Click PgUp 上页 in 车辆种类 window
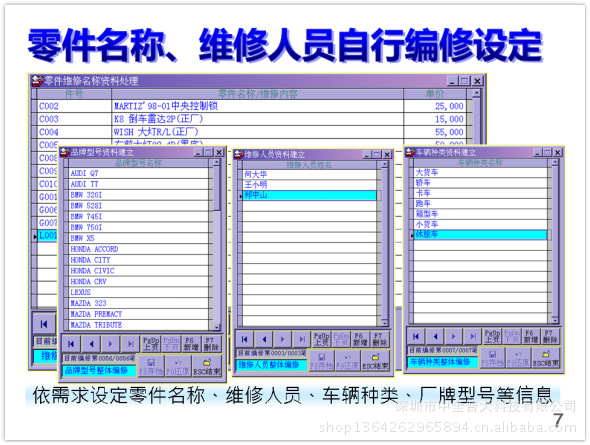590x445 pixels. click(492, 336)
